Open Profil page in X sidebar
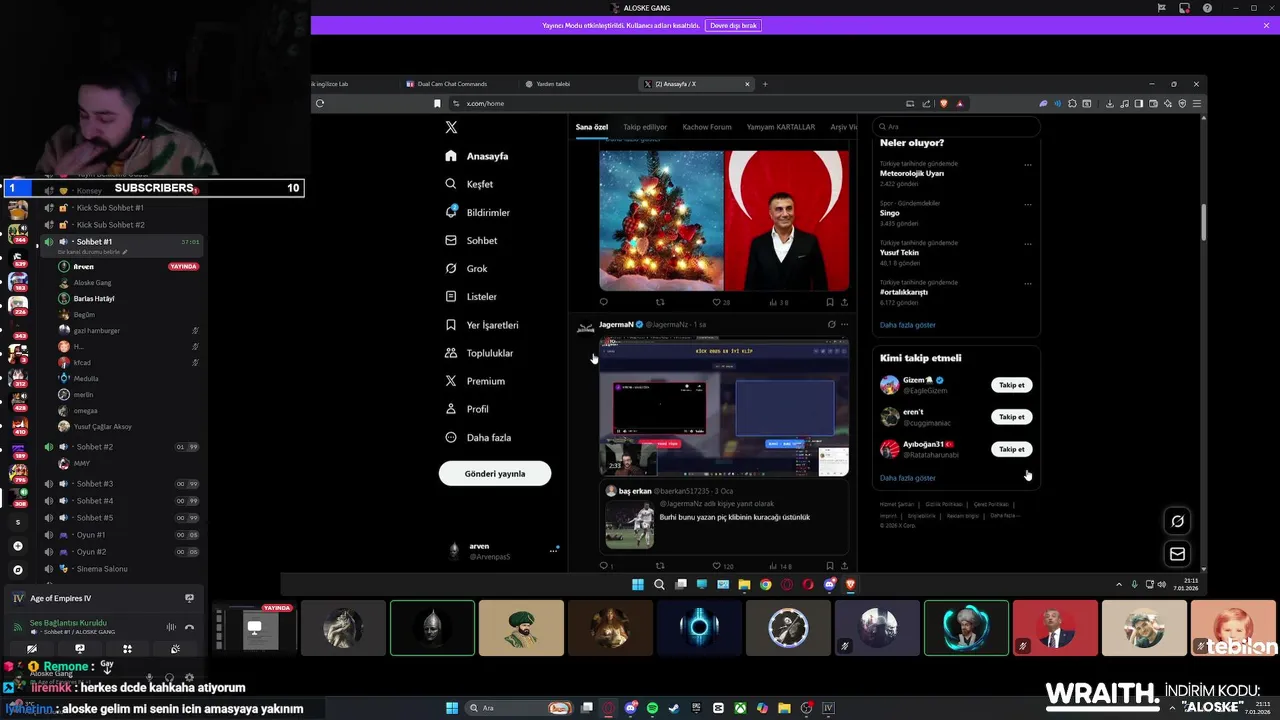Screen dimensions: 1280x720 pos(467,409)
